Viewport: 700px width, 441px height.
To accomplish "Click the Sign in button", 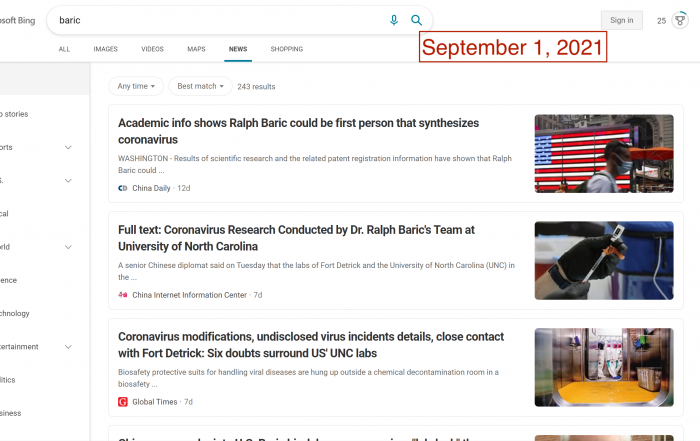I will click(621, 20).
